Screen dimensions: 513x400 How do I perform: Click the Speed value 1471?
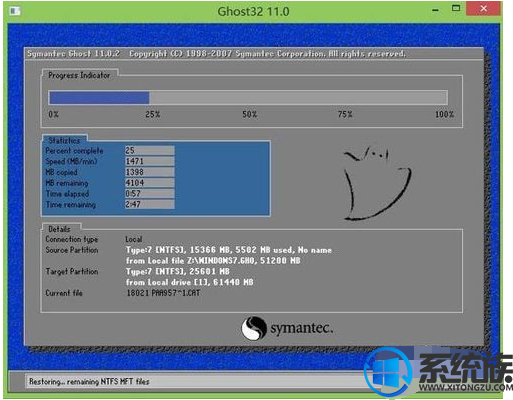click(149, 161)
